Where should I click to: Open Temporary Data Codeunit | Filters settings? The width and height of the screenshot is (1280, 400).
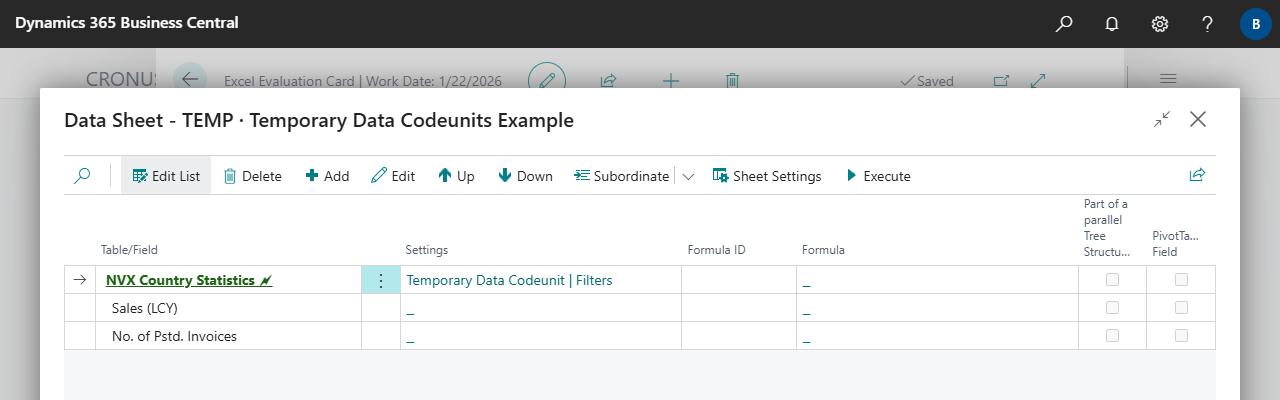point(509,280)
